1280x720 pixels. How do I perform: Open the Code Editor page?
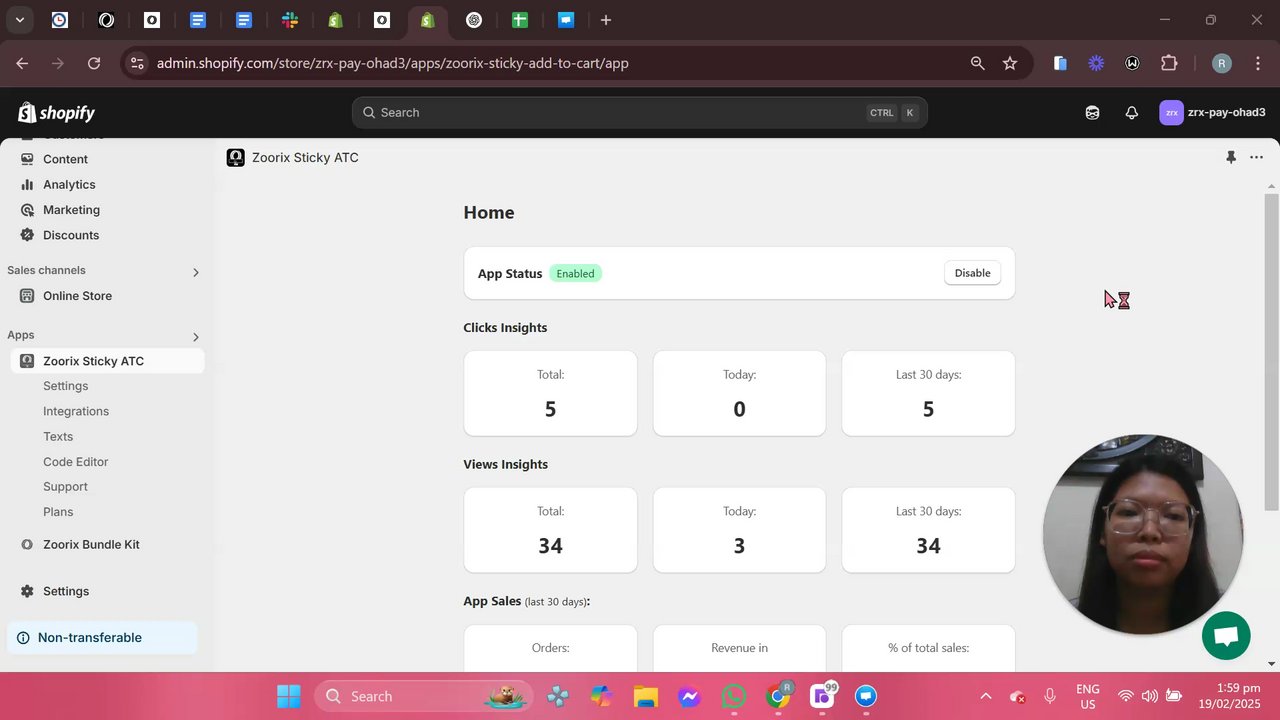75,462
